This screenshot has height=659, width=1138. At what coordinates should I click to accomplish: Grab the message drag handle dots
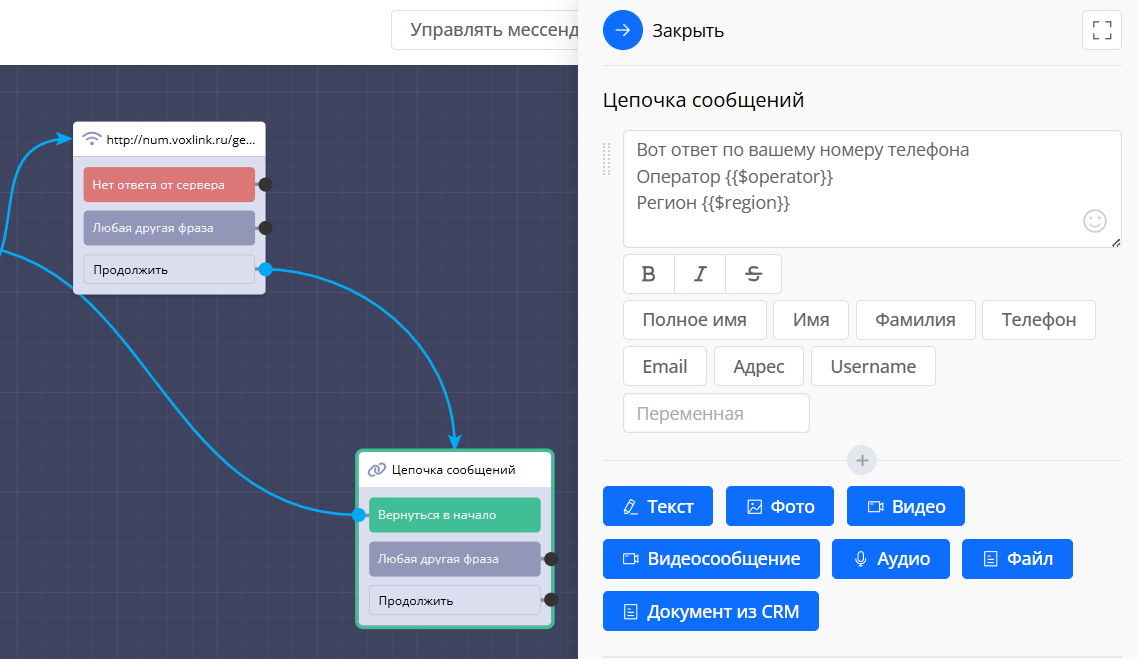point(606,158)
